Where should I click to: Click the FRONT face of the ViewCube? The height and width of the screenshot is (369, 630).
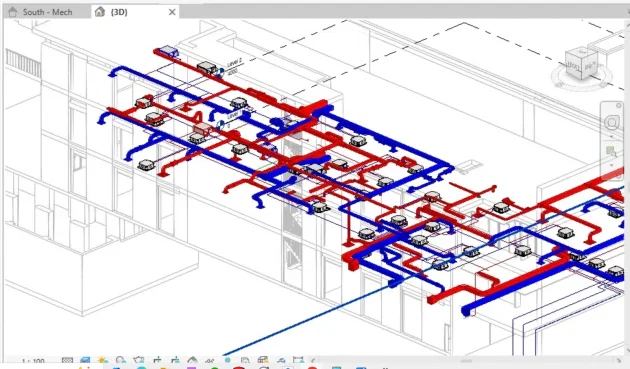pos(573,66)
